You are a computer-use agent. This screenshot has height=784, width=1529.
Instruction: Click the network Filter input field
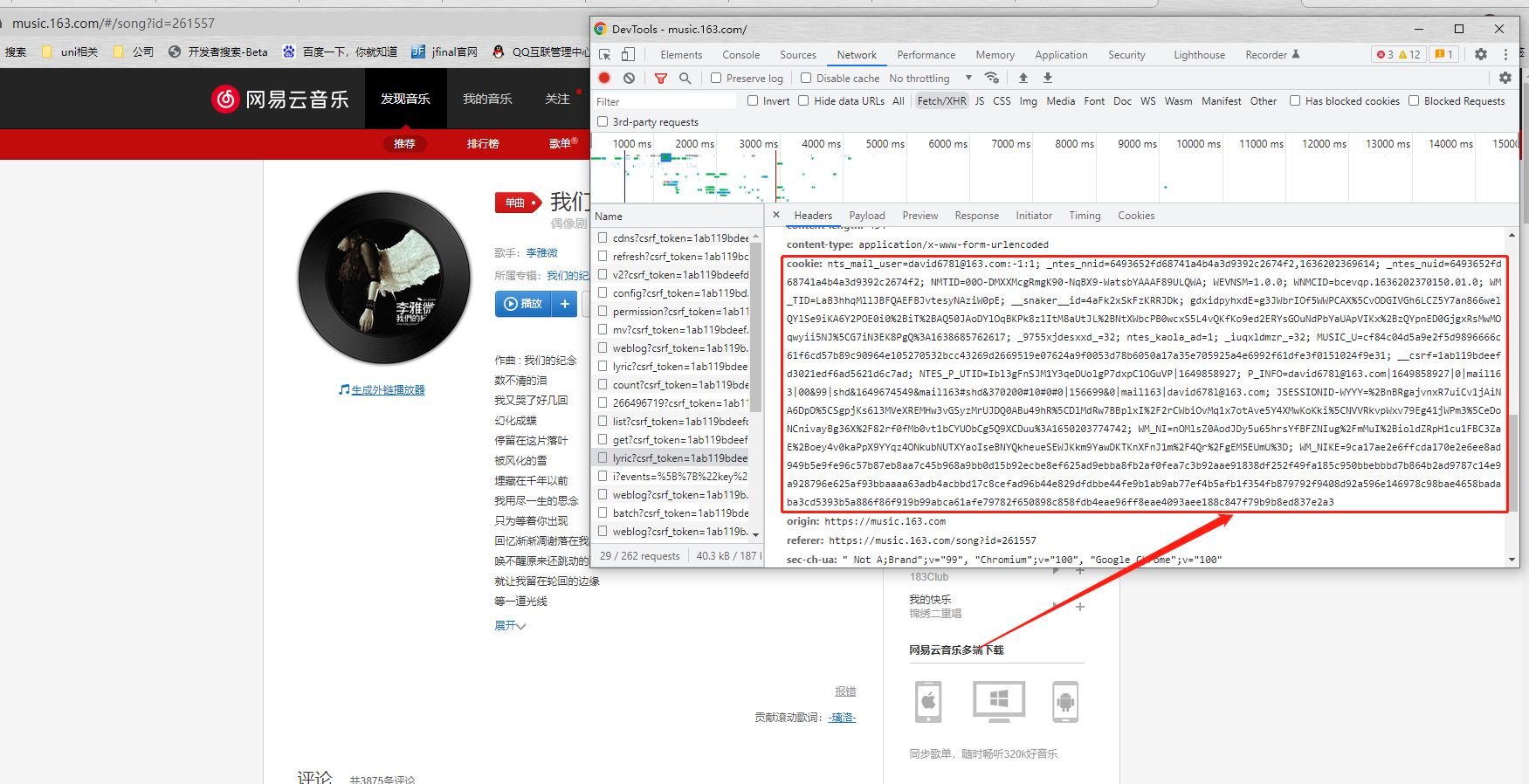tap(665, 101)
